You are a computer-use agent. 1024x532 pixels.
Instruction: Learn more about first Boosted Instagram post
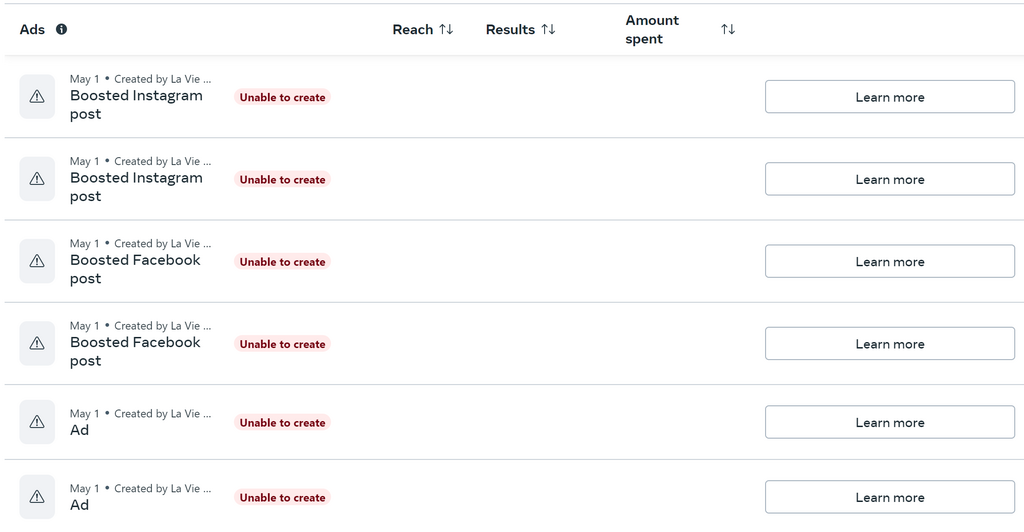(x=889, y=97)
